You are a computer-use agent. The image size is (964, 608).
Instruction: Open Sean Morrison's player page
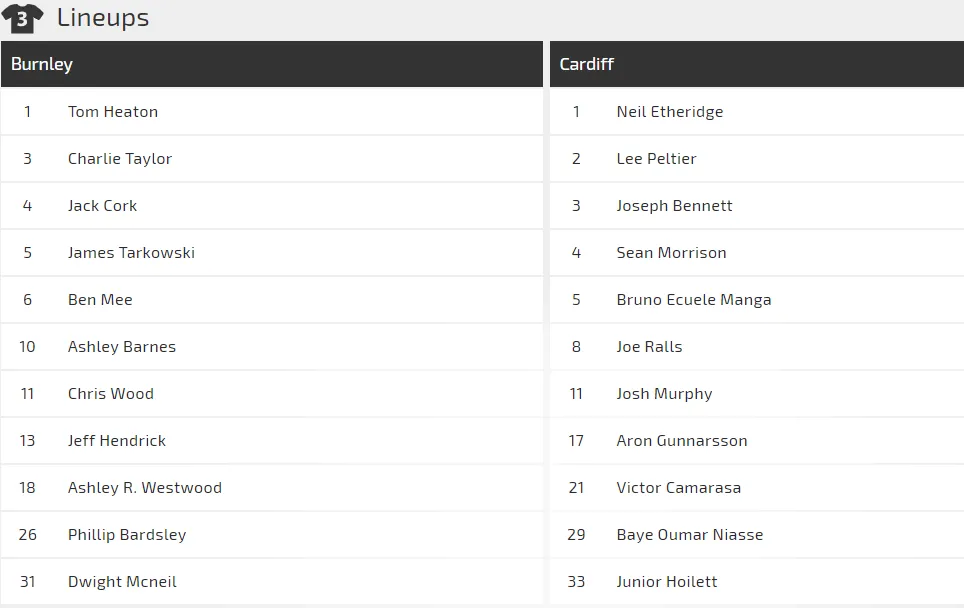671,253
